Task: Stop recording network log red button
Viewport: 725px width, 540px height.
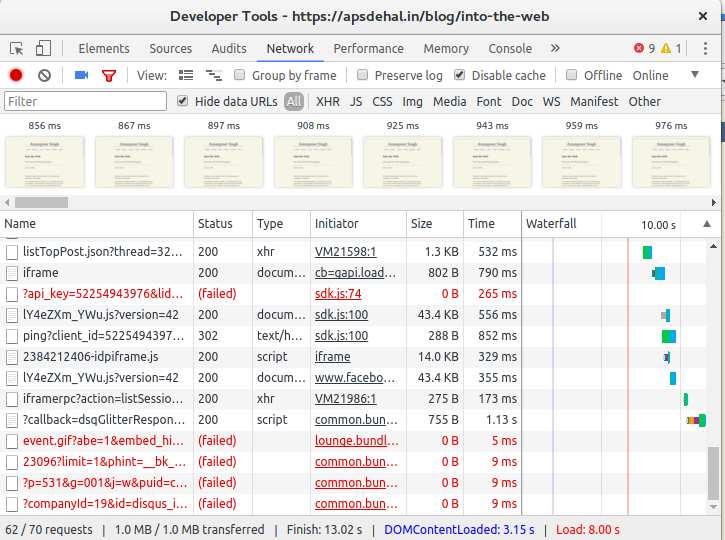Action: [16, 75]
